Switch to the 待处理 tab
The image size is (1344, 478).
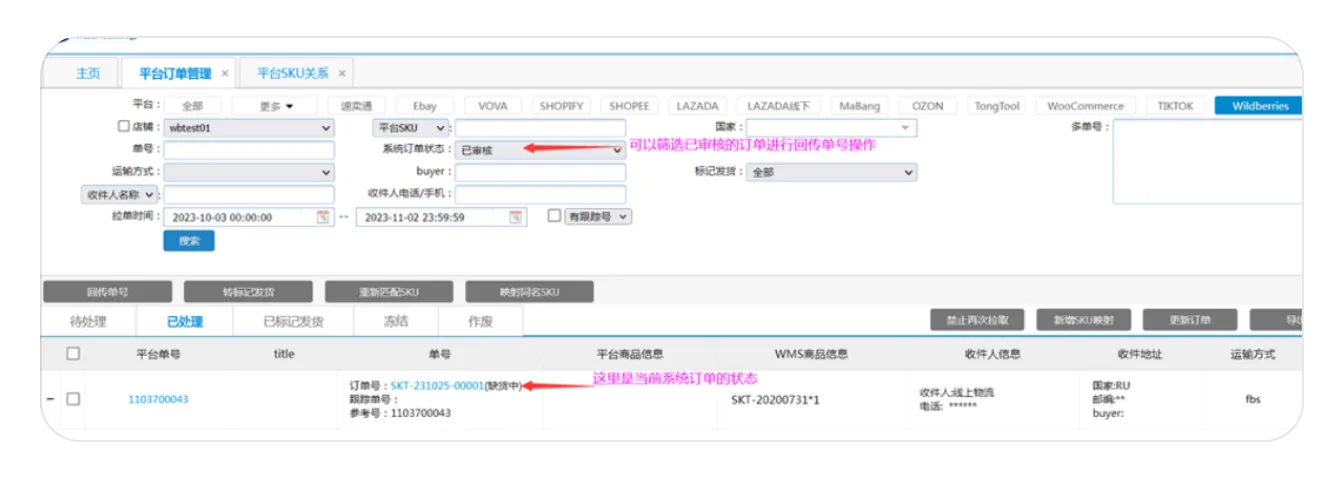[x=88, y=322]
